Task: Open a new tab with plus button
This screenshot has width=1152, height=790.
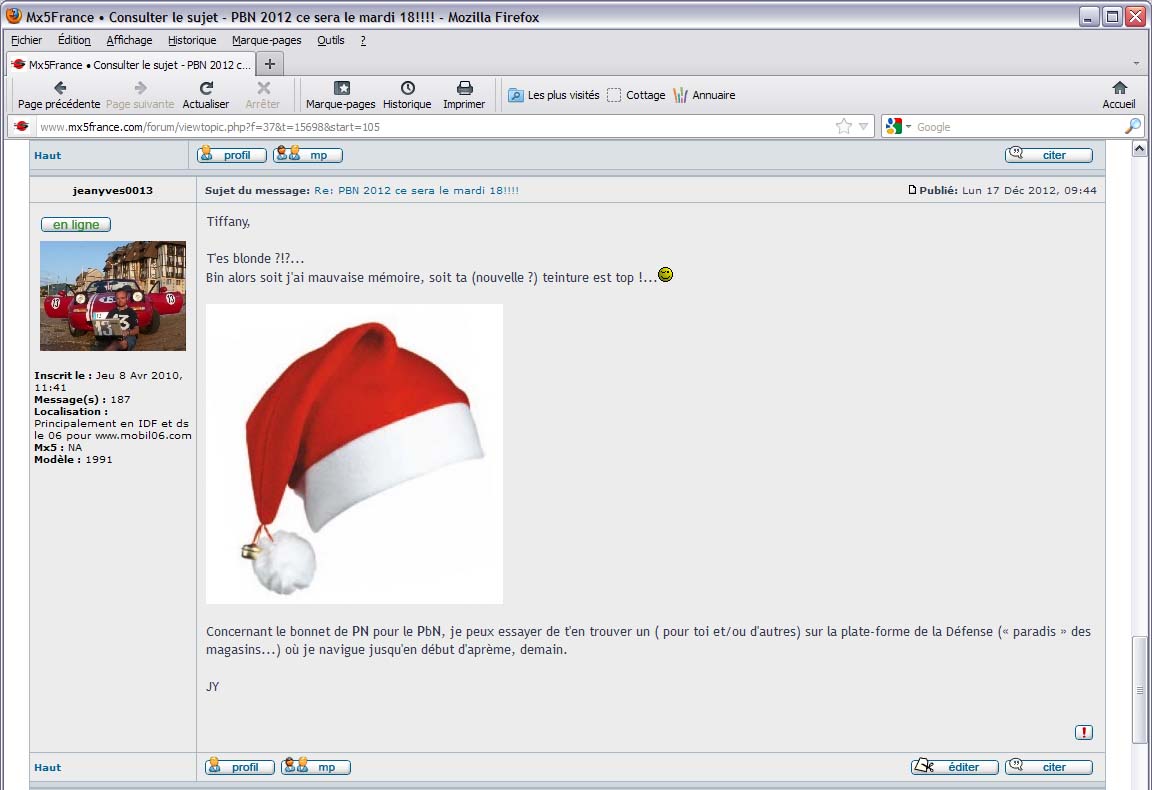Action: click(x=270, y=64)
